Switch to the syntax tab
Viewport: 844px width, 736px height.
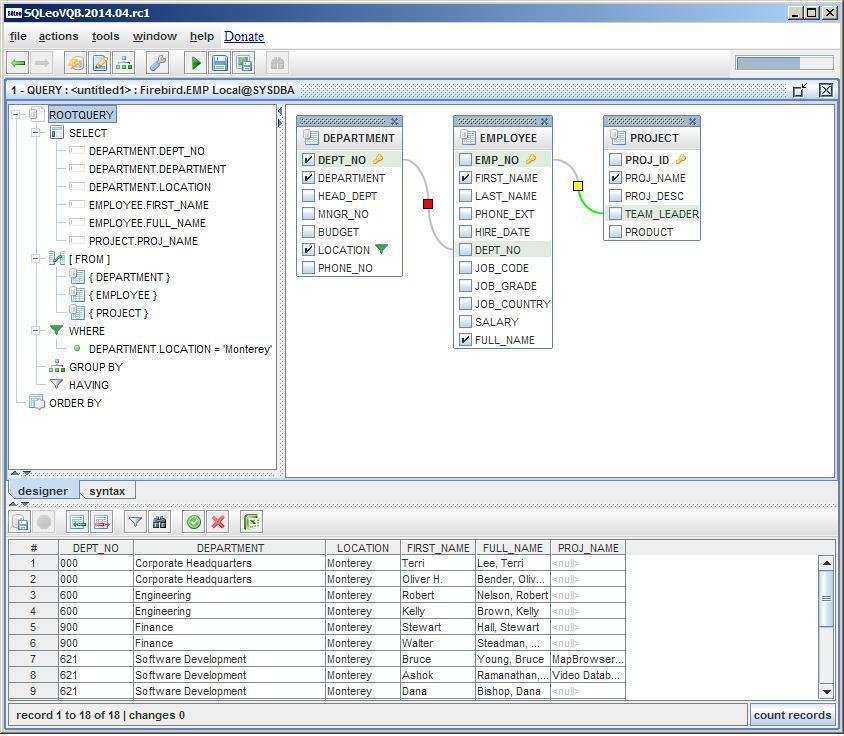107,490
